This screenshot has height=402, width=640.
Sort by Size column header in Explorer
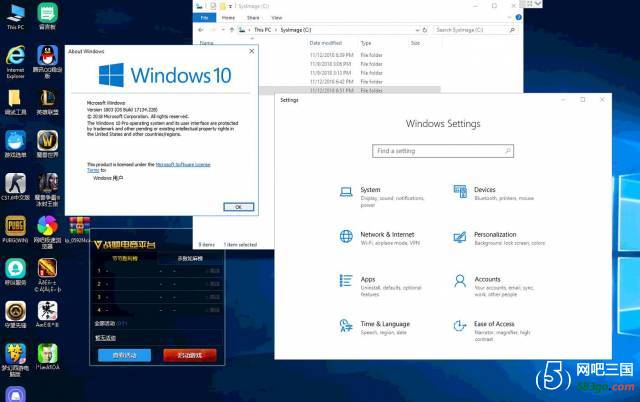click(415, 43)
